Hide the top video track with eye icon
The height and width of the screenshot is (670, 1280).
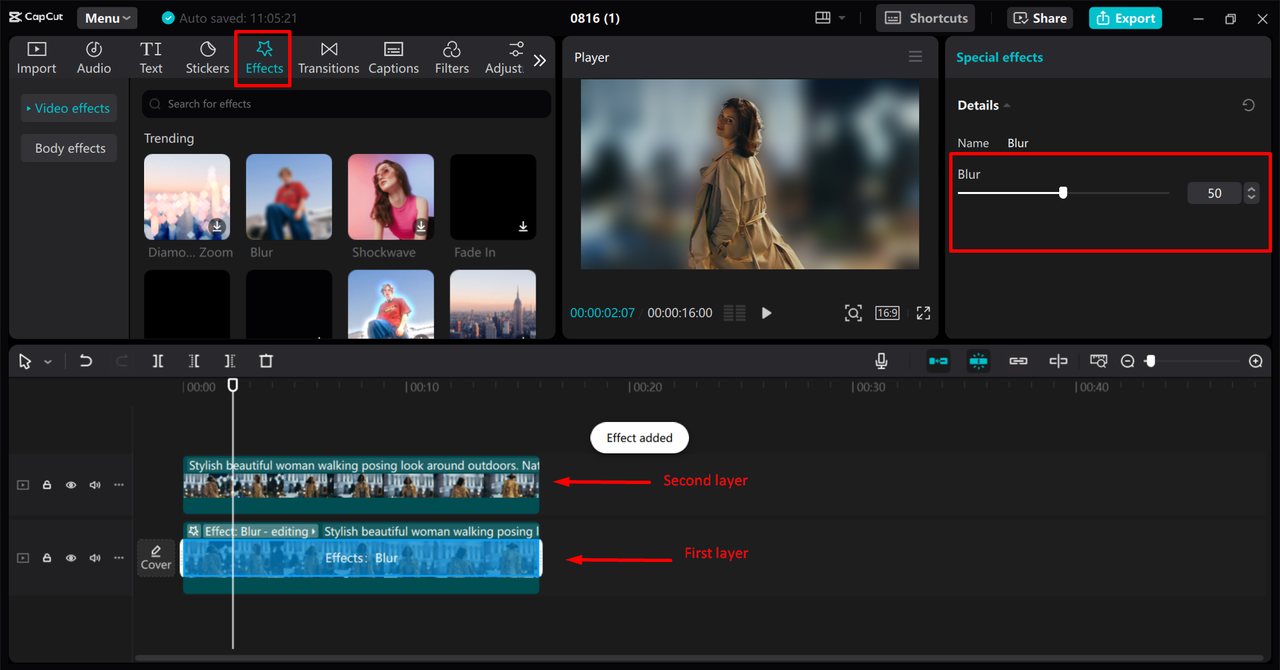coord(71,485)
